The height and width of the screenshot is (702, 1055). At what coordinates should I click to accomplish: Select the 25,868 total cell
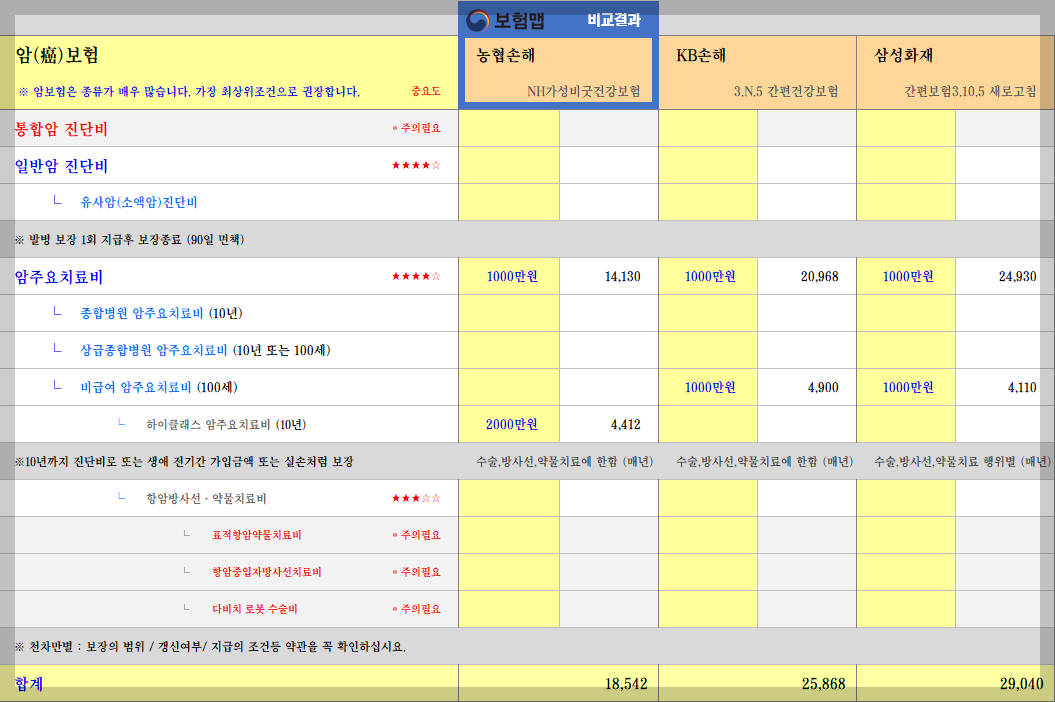[x=757, y=684]
